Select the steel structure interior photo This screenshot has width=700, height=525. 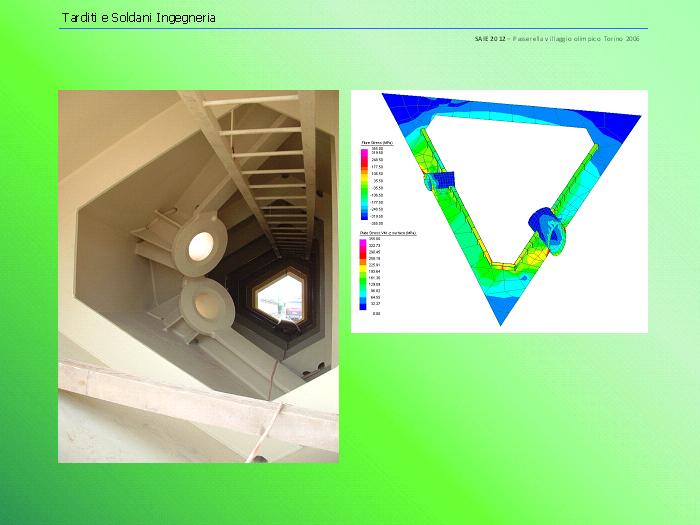[x=198, y=276]
